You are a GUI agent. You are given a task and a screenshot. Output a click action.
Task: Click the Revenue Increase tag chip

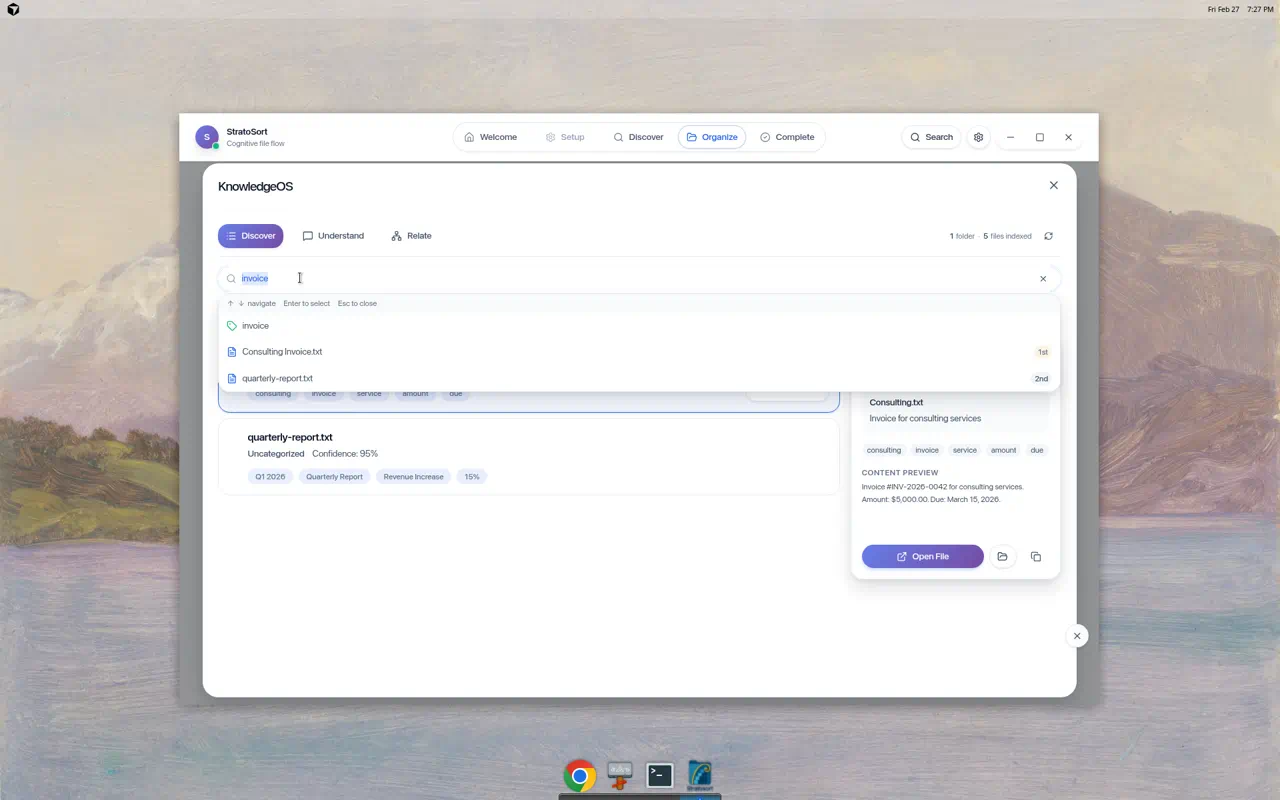point(413,476)
